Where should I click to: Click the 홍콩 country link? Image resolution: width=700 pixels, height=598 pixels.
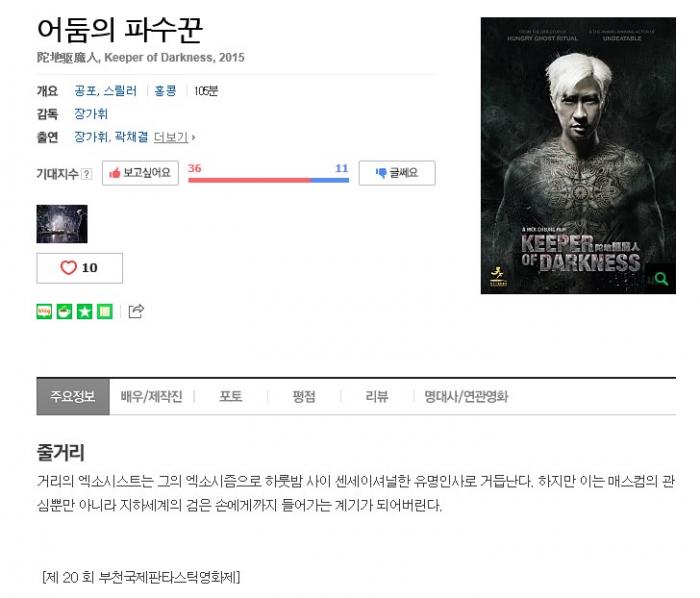pos(165,91)
